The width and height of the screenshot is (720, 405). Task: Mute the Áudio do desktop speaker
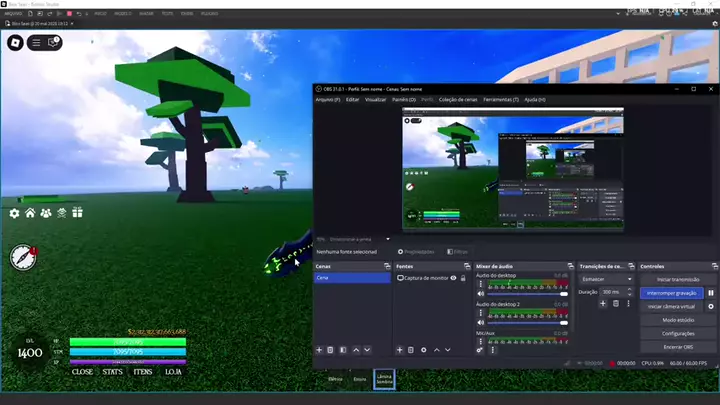tap(480, 293)
